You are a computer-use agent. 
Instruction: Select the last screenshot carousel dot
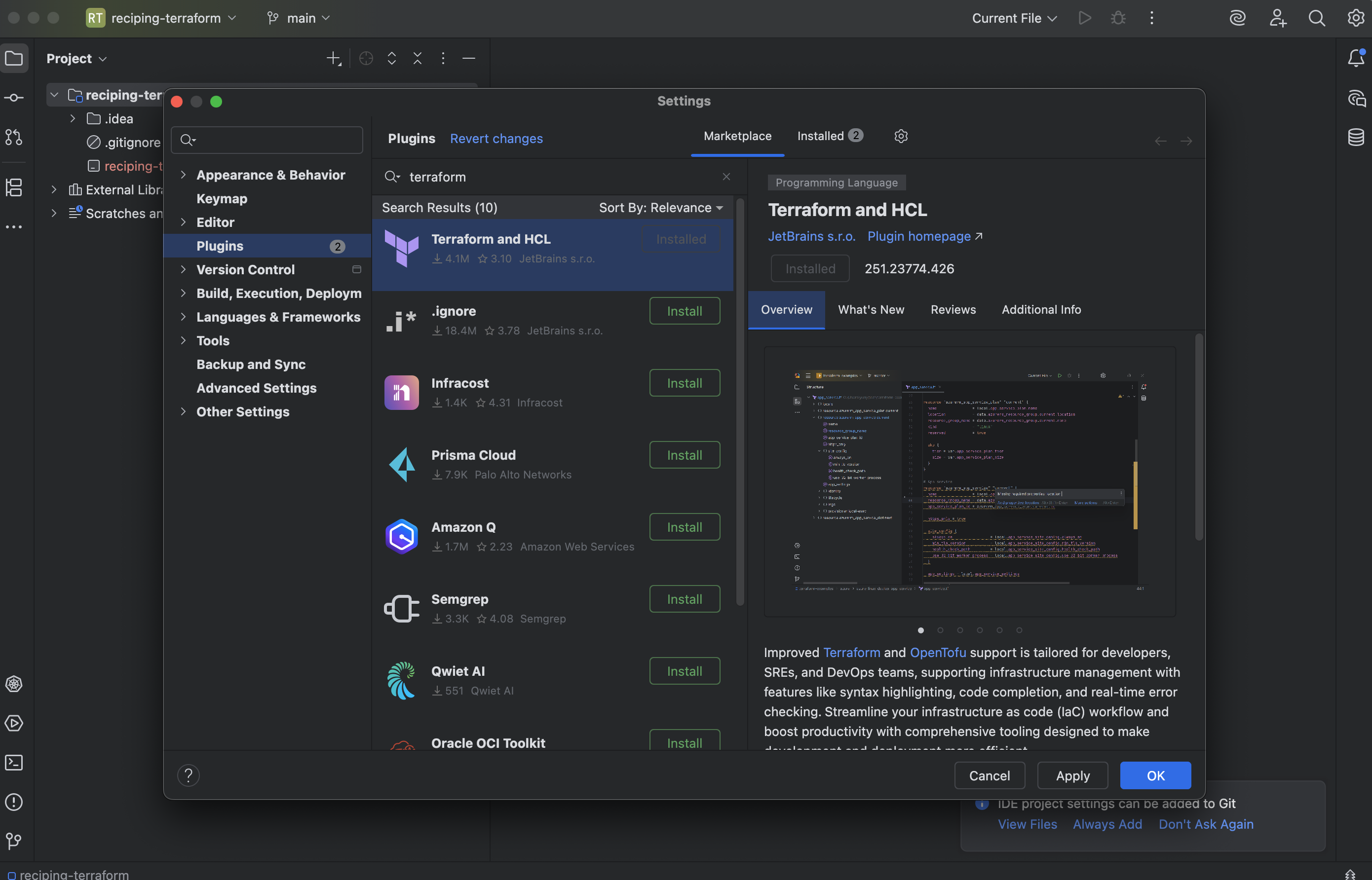point(1019,630)
